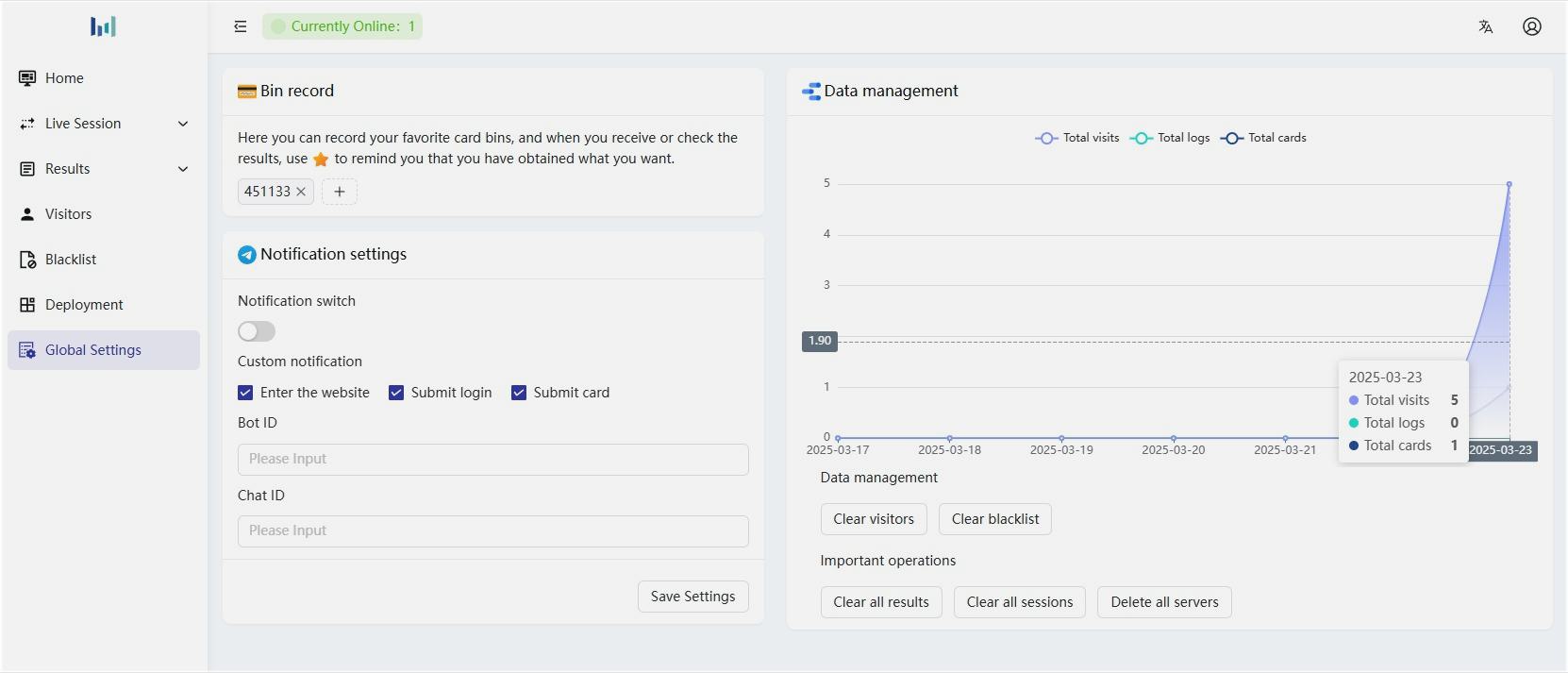Open the user account menu icon
The width and height of the screenshot is (1568, 673).
point(1532,26)
